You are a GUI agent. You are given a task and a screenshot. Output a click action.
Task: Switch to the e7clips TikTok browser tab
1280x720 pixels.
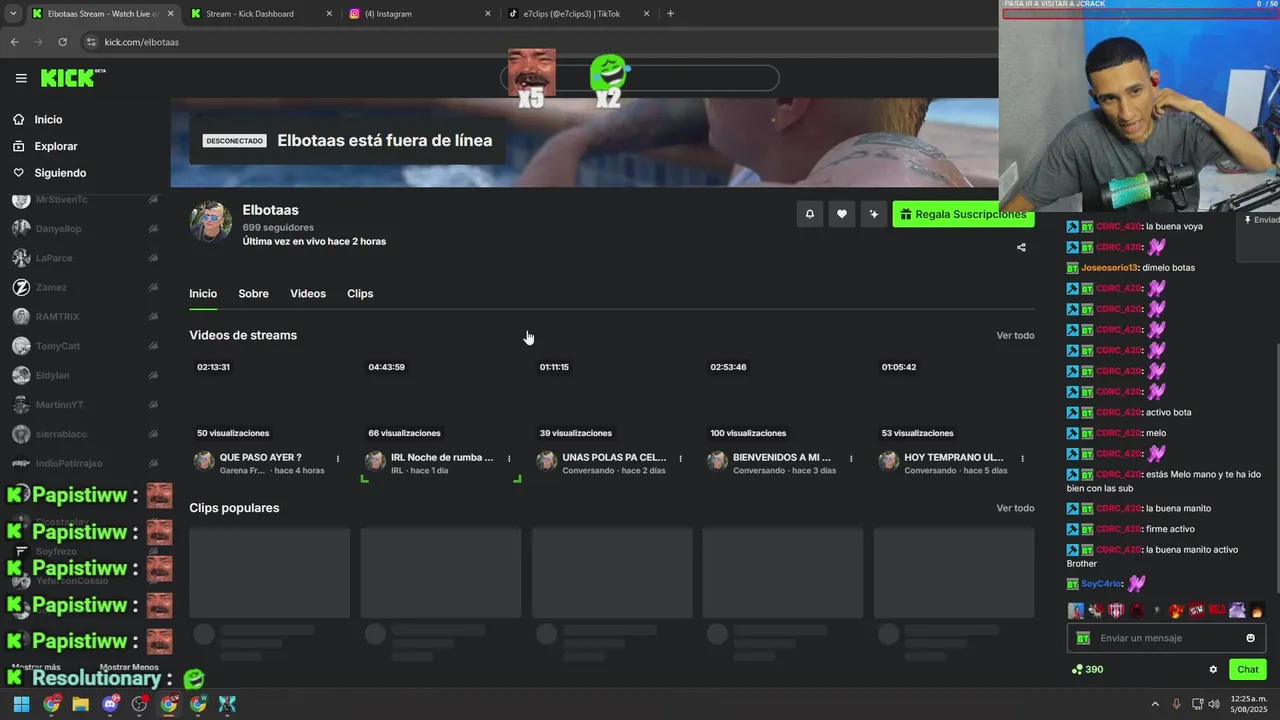pos(579,14)
